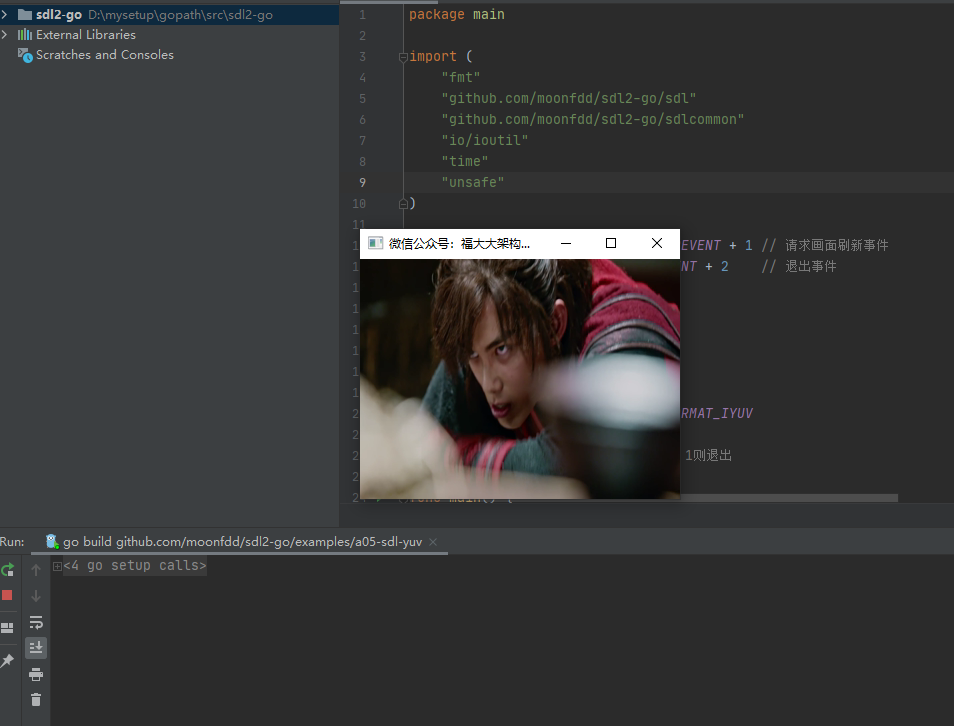Expand the sdl2-go project node
Image resolution: width=954 pixels, height=726 pixels.
click(x=4, y=14)
